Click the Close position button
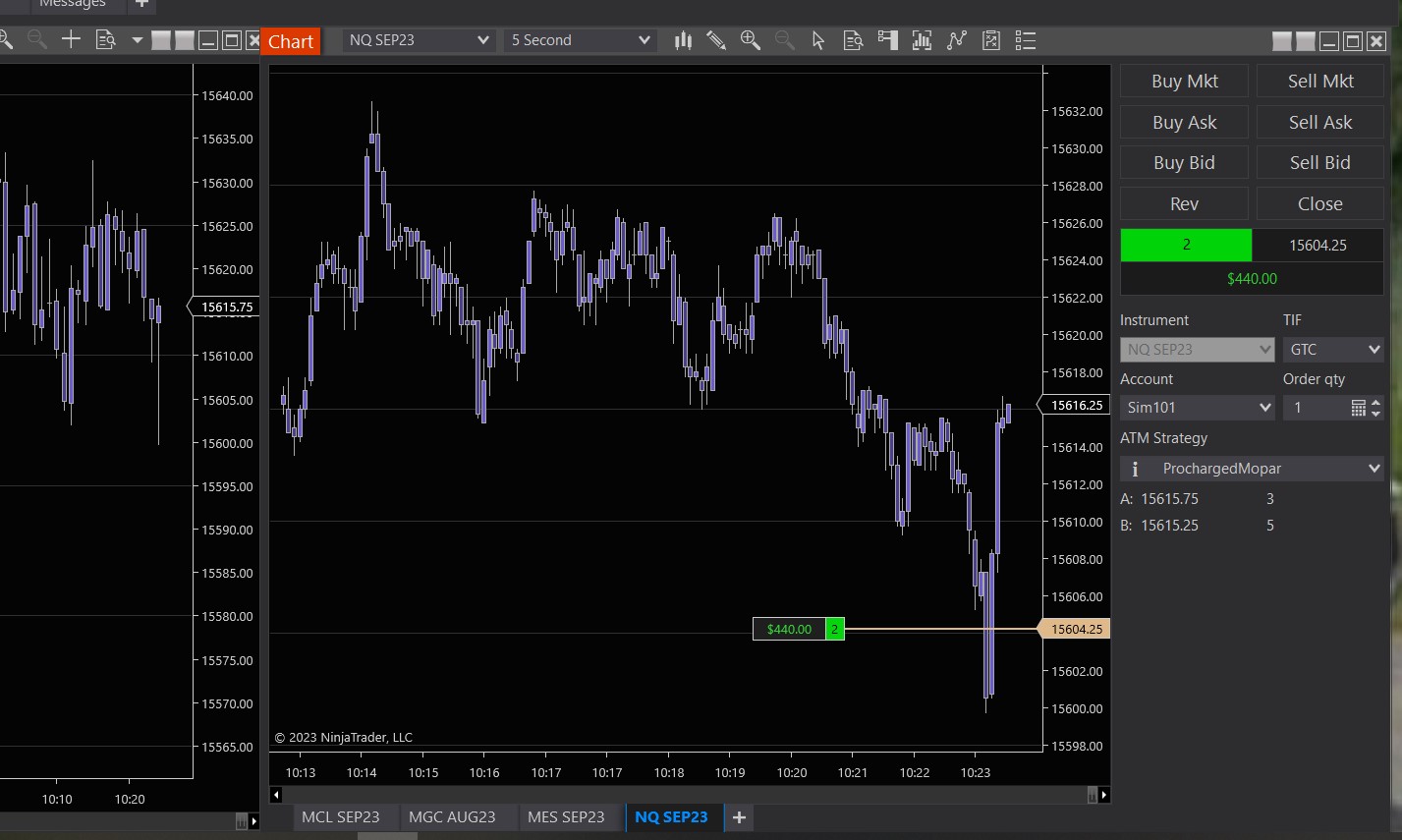Image resolution: width=1402 pixels, height=840 pixels. coord(1320,204)
